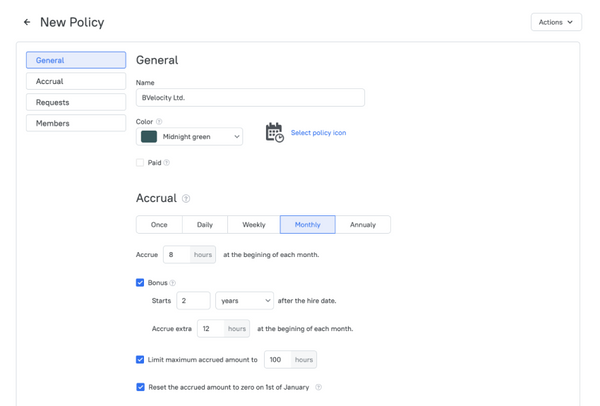Switch to the Accrual sidebar section
Viewport: 600px width, 406px height.
click(x=76, y=82)
